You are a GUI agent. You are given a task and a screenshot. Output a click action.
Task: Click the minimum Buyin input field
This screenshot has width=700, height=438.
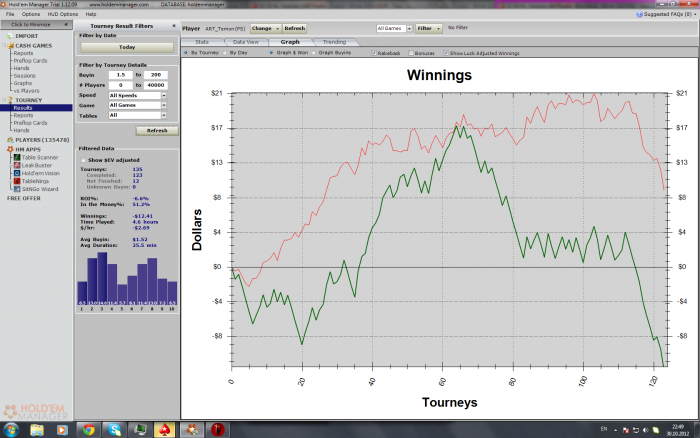click(x=121, y=75)
